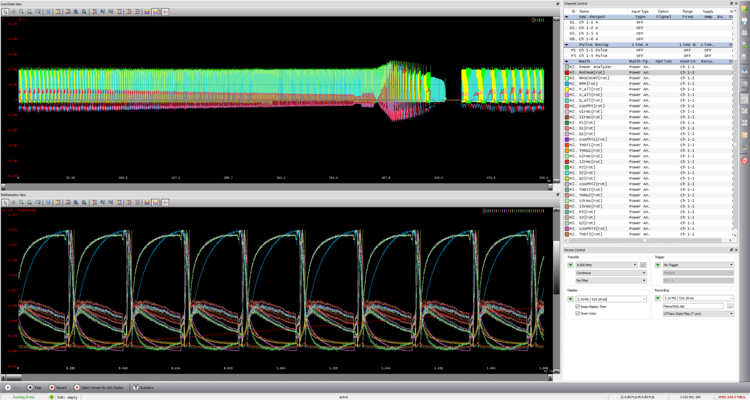Image resolution: width=750 pixels, height=400 pixels.
Task: Select the S_all[rot] channel row
Action: pyautogui.click(x=648, y=95)
